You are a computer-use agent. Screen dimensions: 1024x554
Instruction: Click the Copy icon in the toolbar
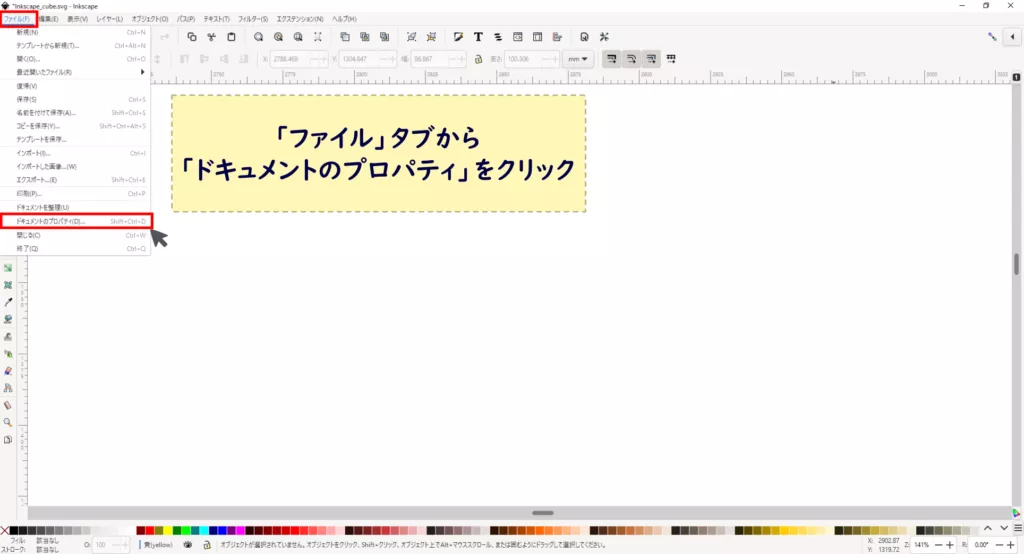pos(191,37)
